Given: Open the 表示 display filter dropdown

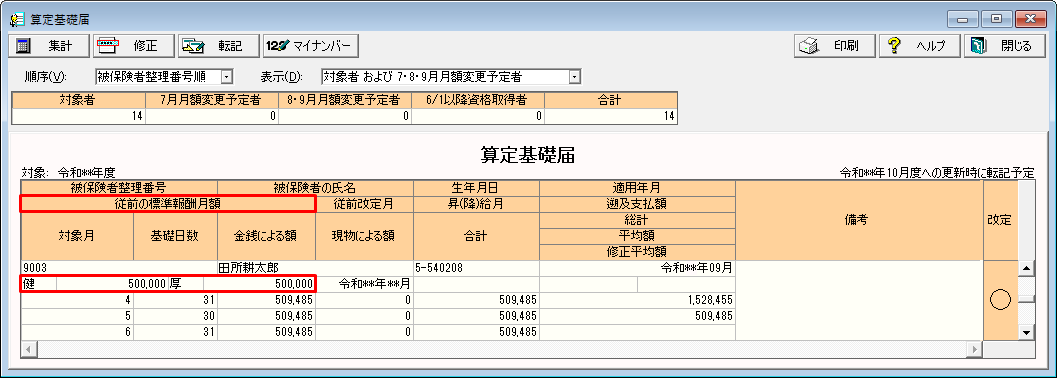Looking at the screenshot, I should (574, 77).
